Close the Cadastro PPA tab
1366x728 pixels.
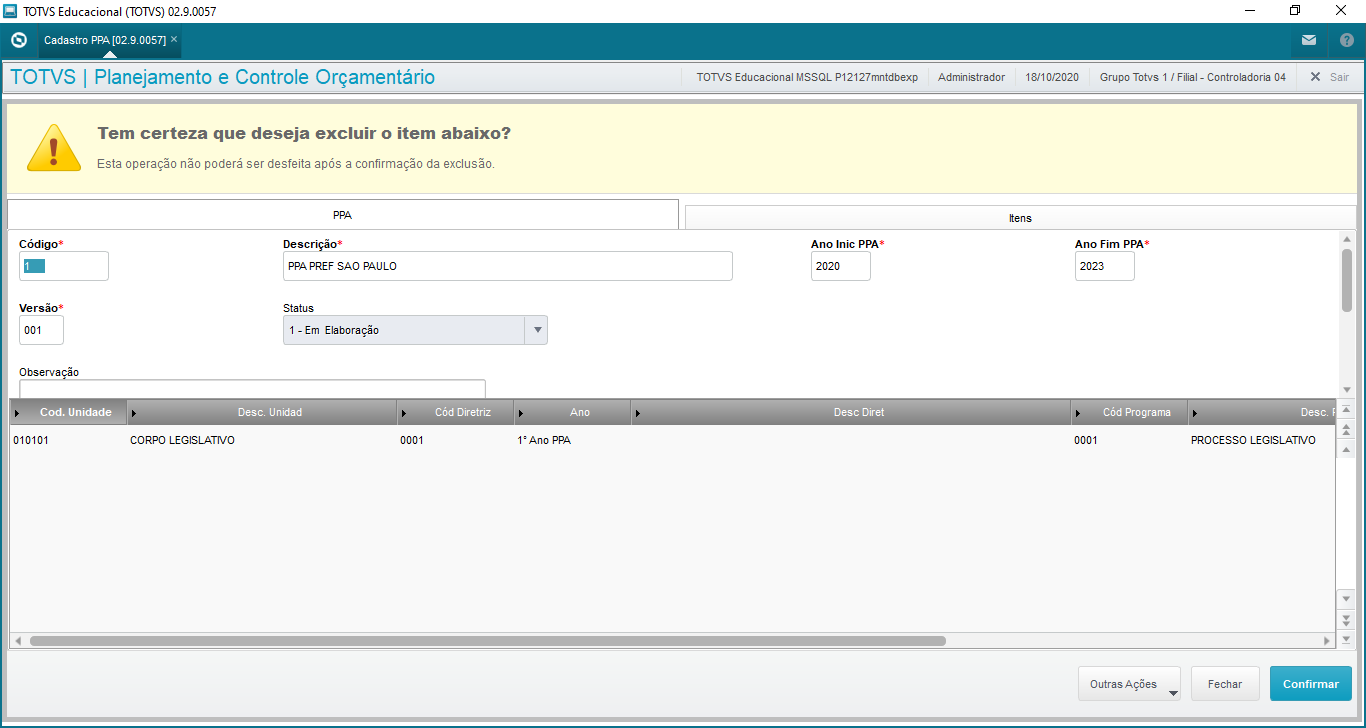click(174, 39)
